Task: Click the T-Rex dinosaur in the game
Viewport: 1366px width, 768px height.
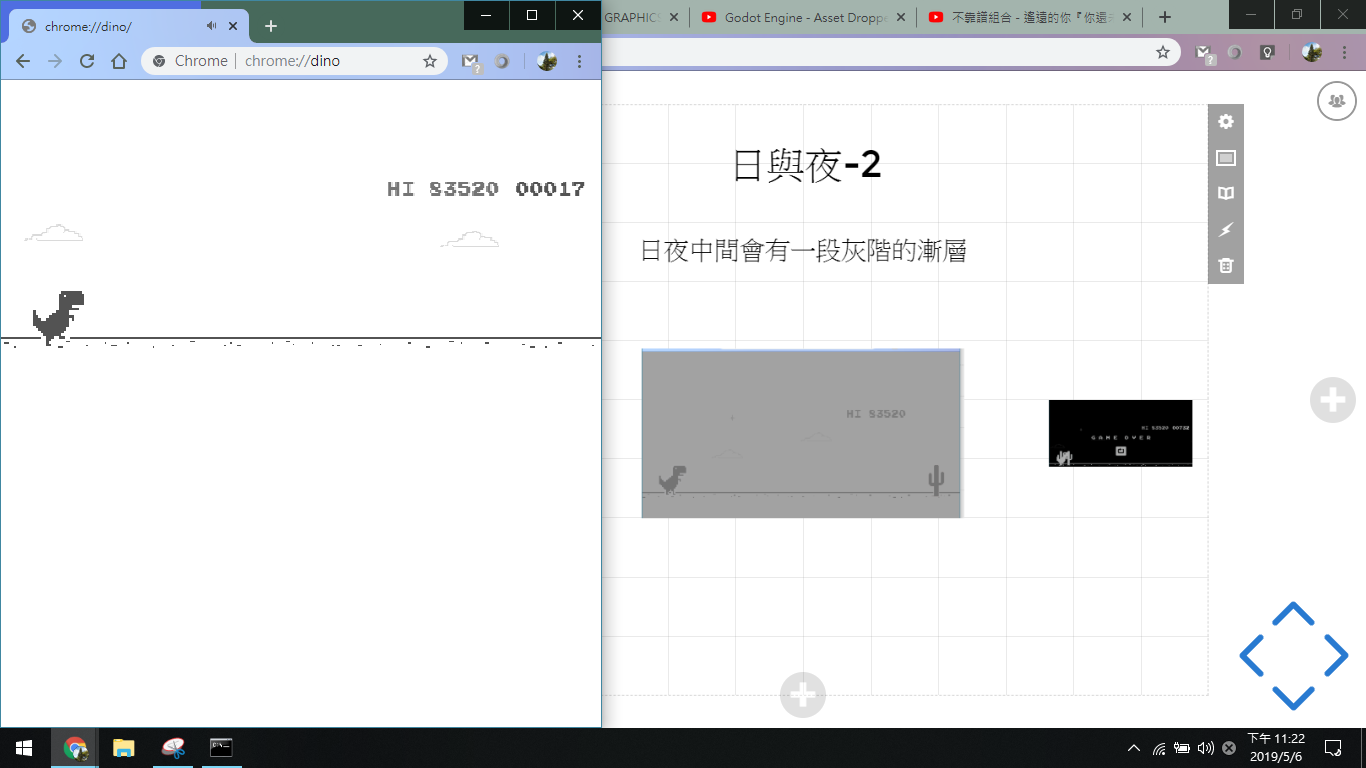Action: click(x=58, y=317)
